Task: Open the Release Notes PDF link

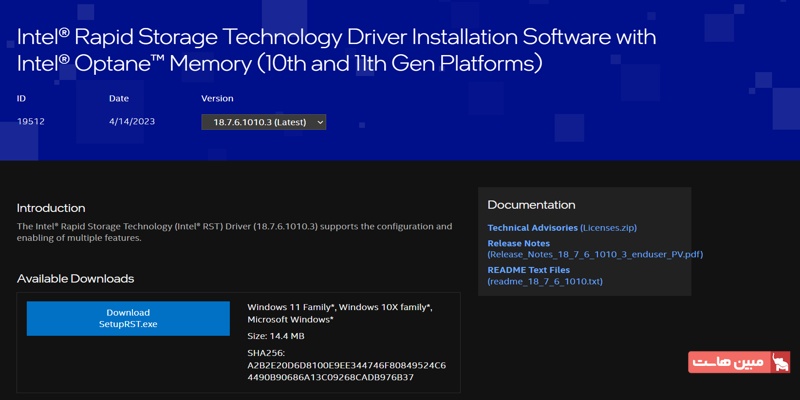Action: 595,249
